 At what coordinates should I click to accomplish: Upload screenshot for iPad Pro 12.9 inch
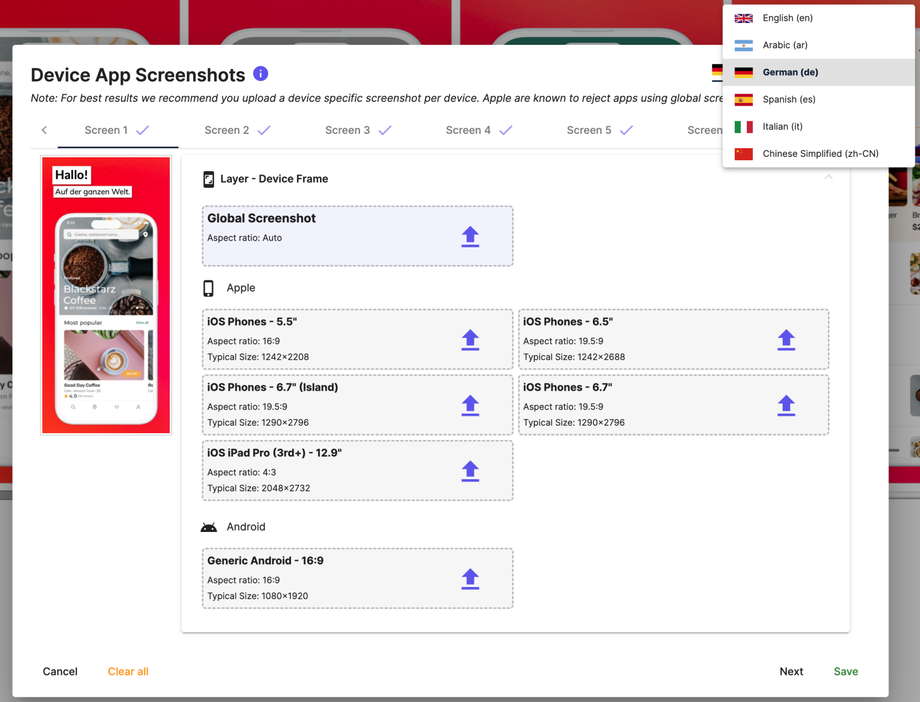(x=470, y=472)
